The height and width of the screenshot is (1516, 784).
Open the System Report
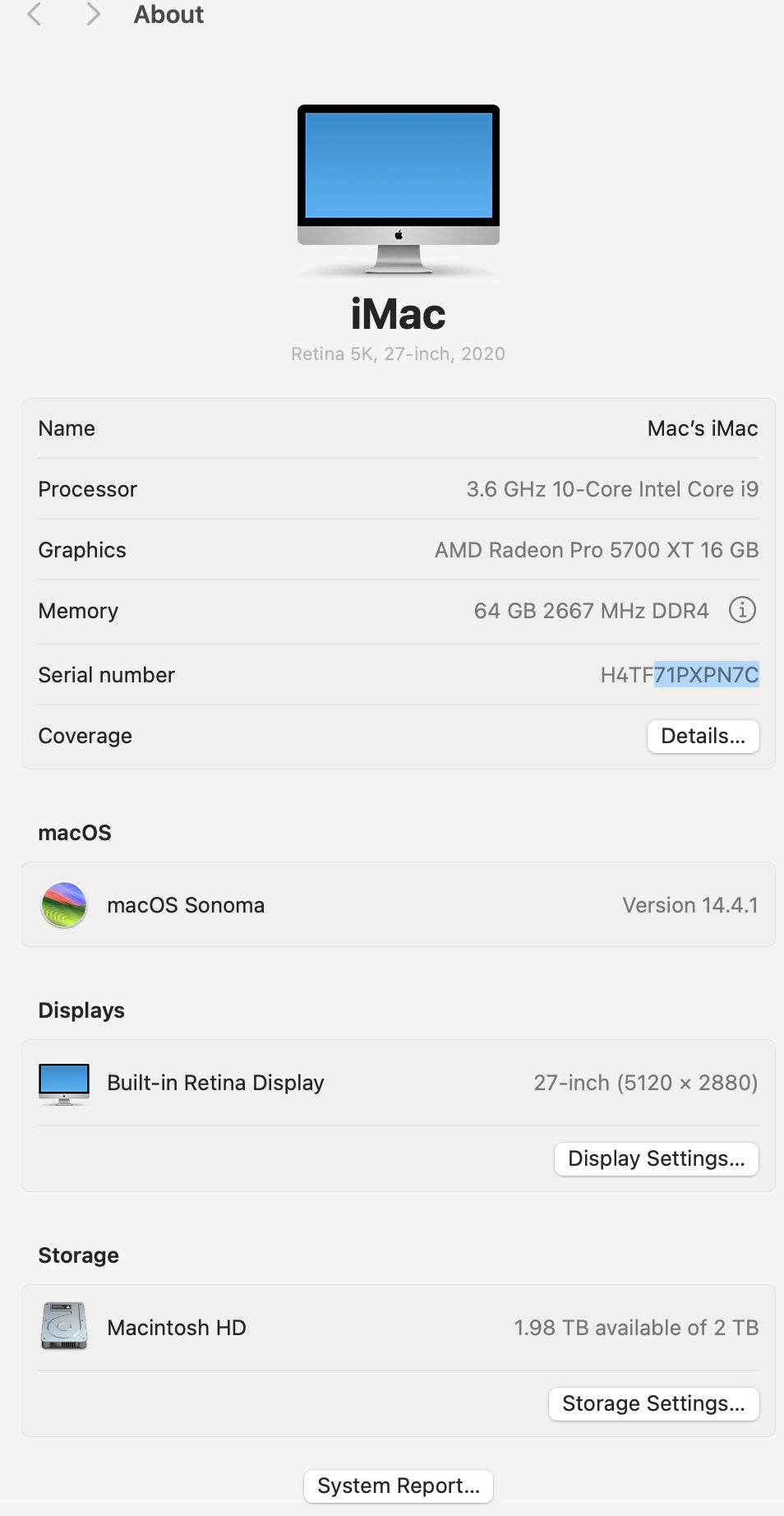[399, 1486]
